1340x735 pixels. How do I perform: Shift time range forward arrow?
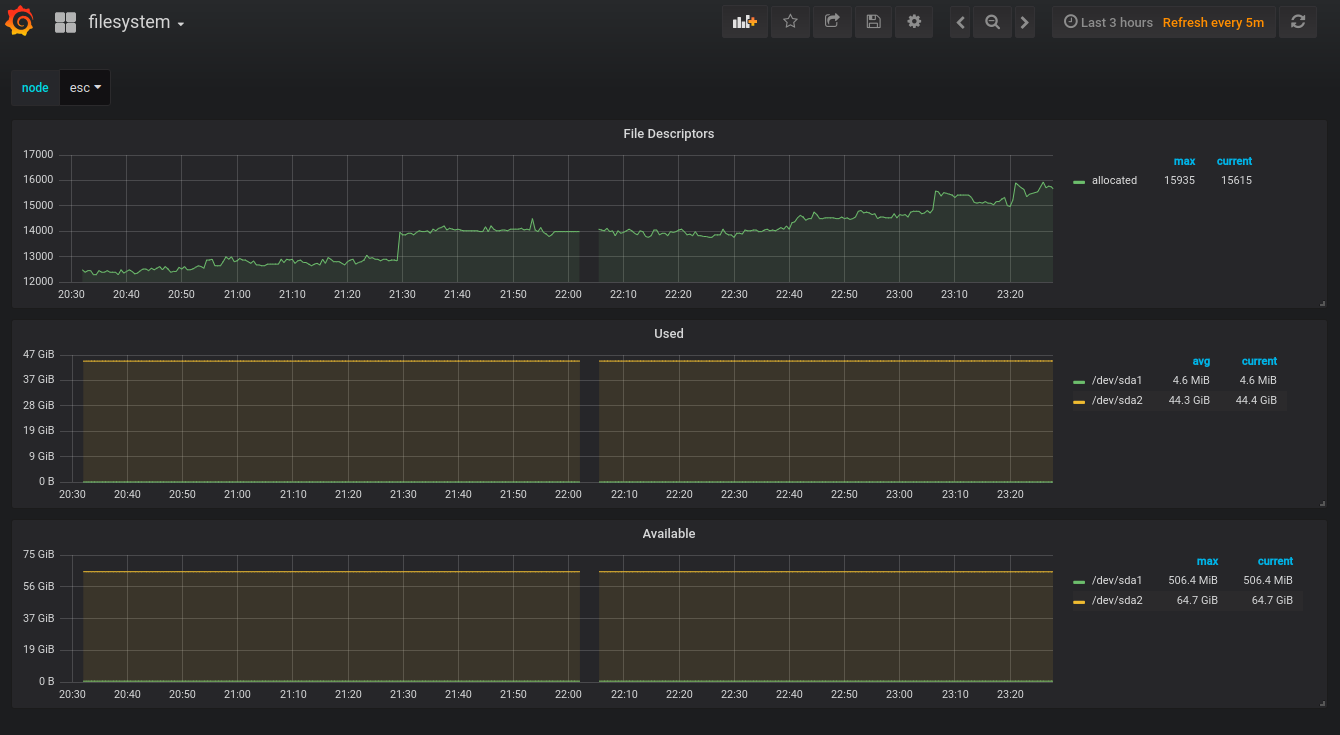1024,22
